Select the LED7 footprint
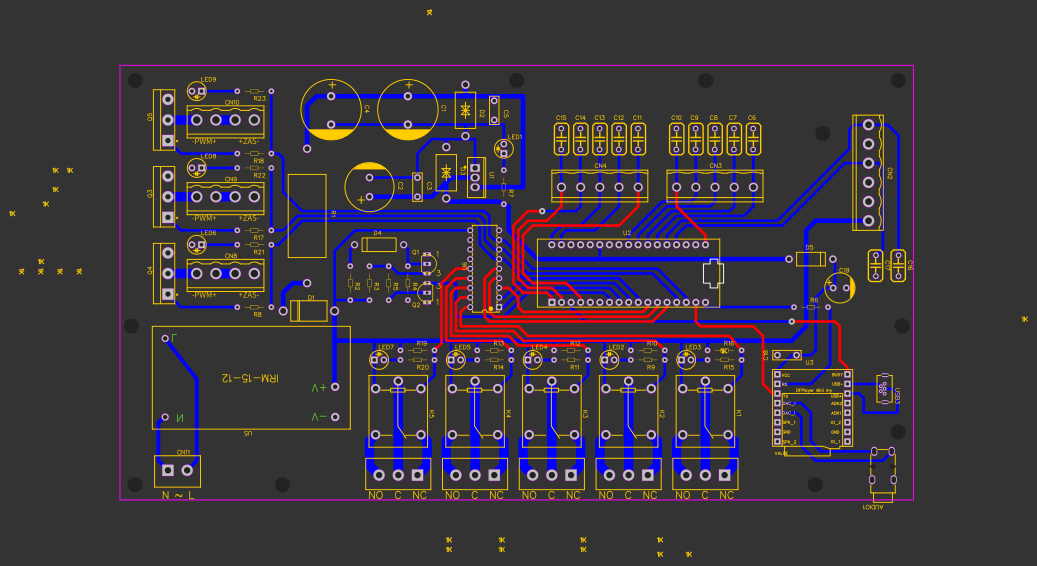The height and width of the screenshot is (566, 1037). point(380,360)
